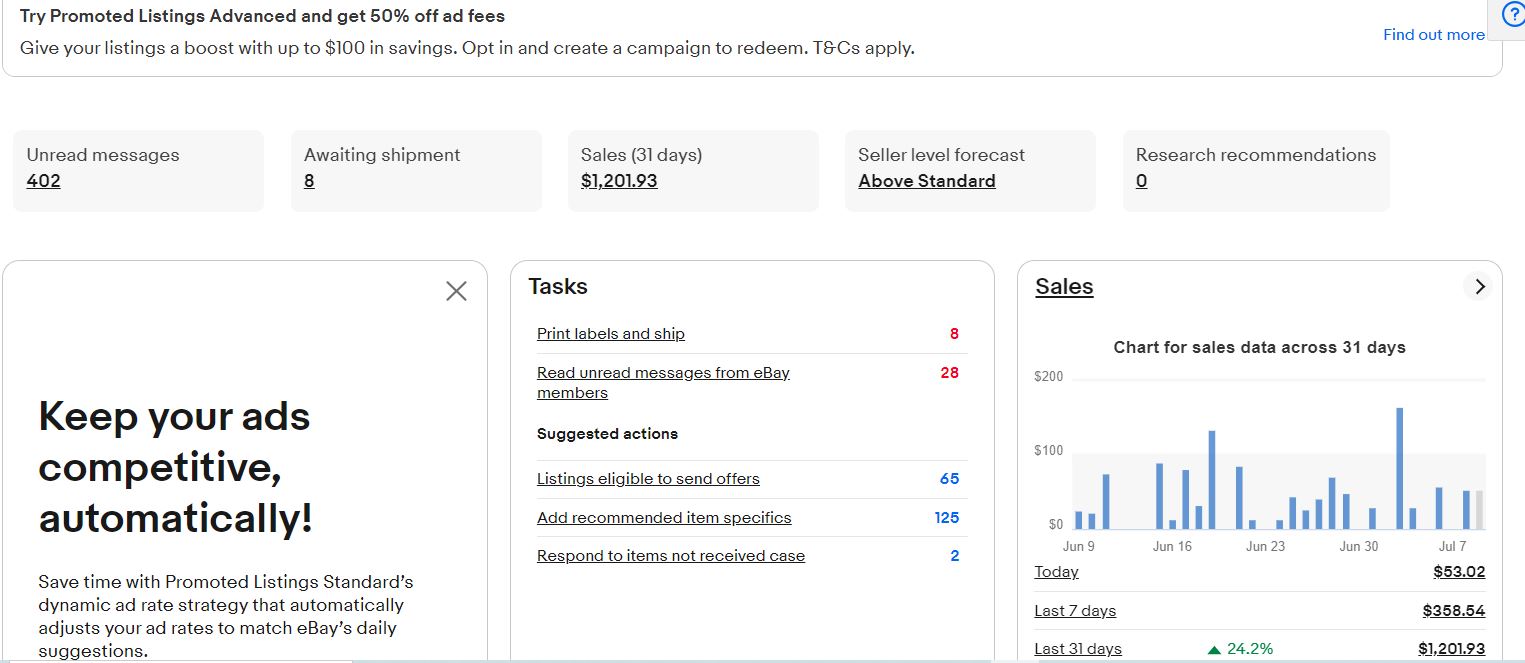The image size is (1525, 663).
Task: View Today sales of $53.02
Action: point(1458,572)
